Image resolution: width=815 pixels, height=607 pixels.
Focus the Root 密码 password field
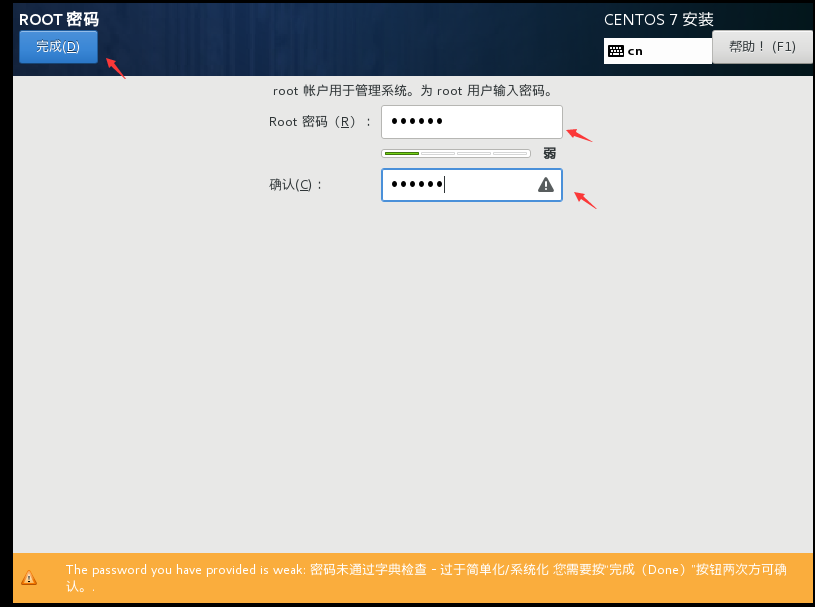point(471,122)
